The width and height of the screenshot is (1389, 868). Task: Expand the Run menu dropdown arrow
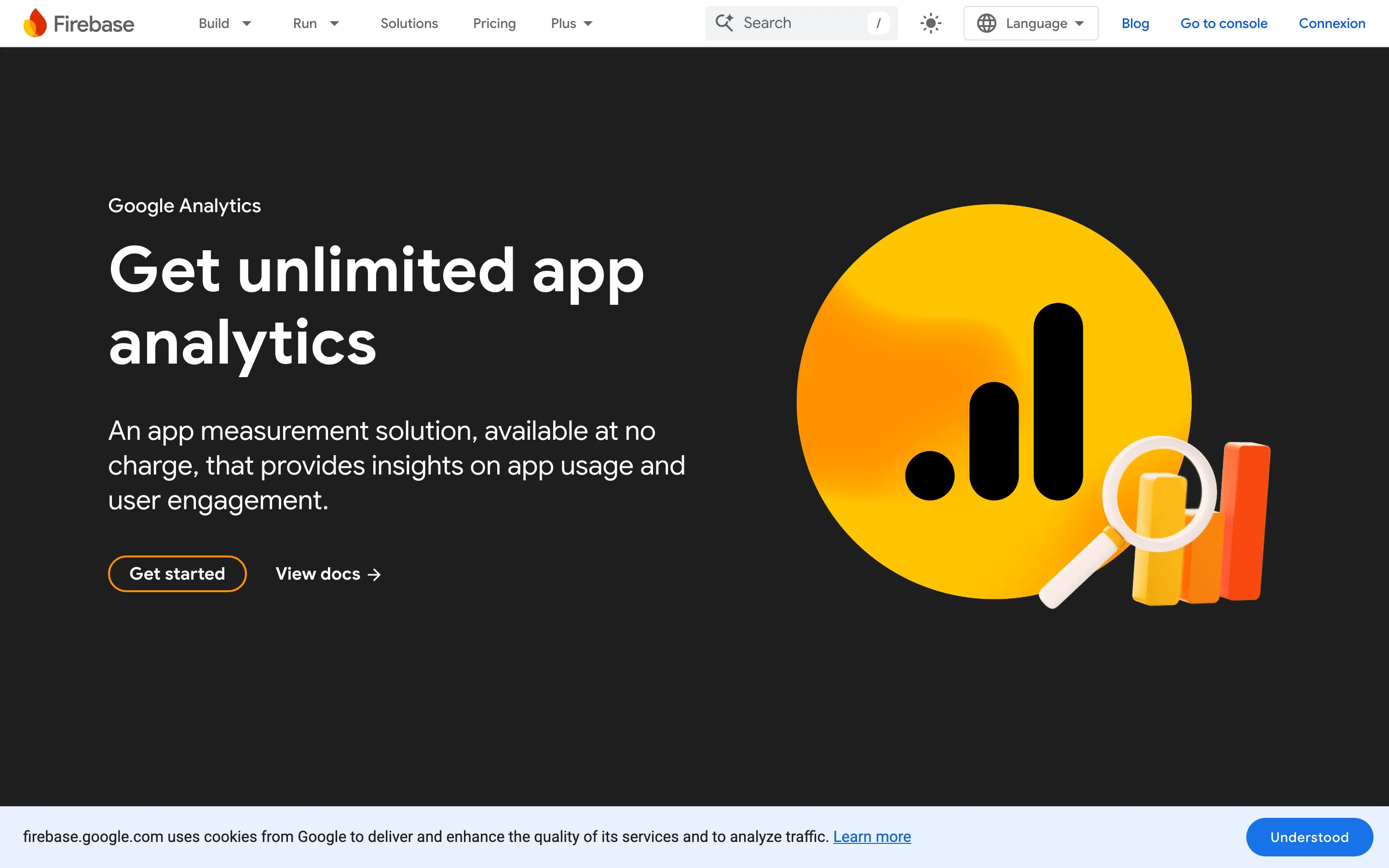334,24
